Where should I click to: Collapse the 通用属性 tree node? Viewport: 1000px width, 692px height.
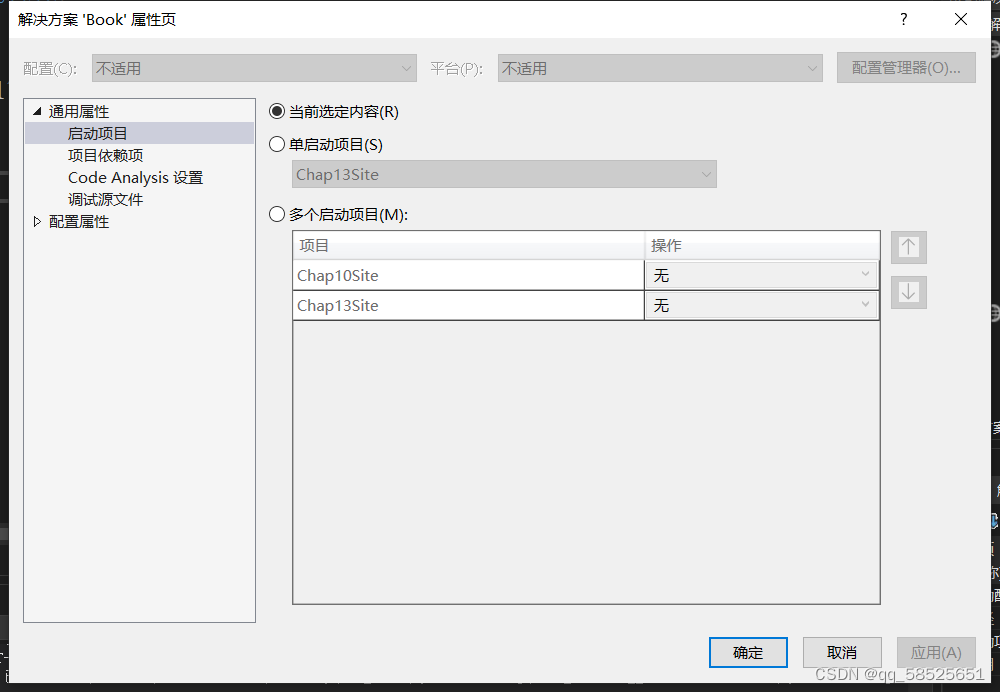pyautogui.click(x=37, y=112)
